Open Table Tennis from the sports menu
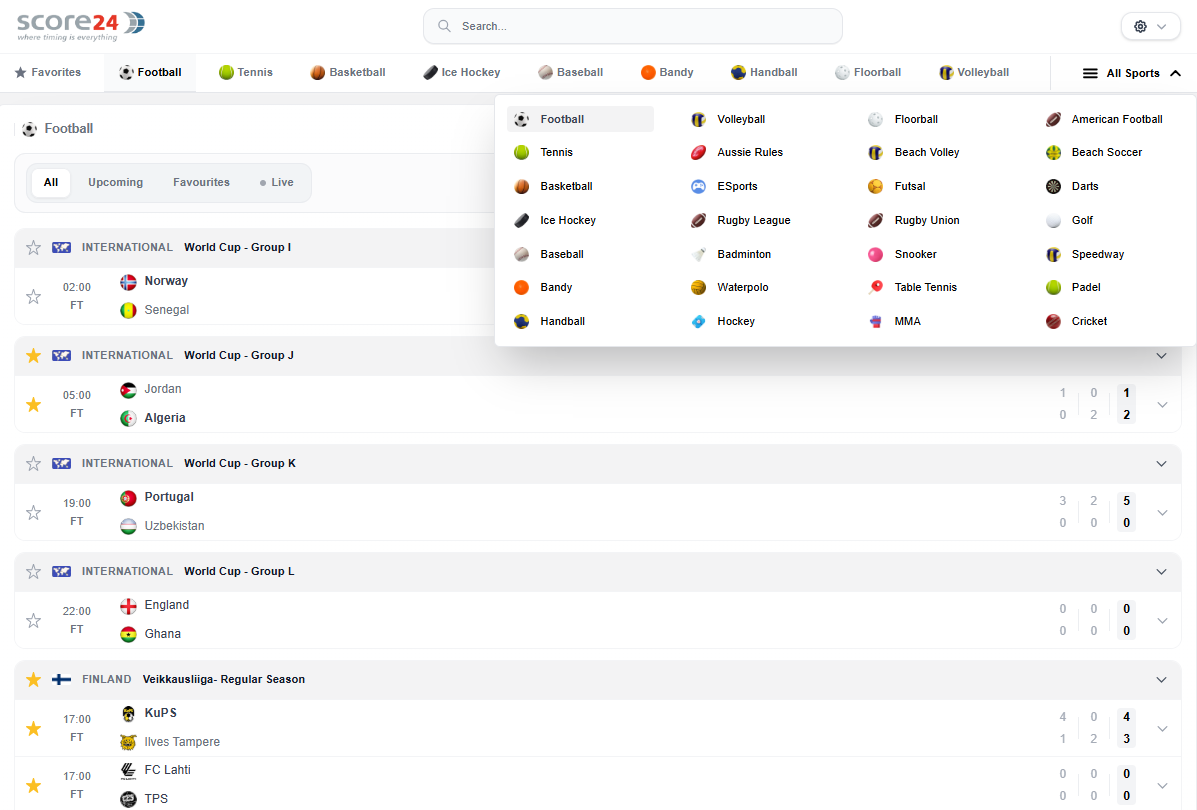 click(912, 287)
